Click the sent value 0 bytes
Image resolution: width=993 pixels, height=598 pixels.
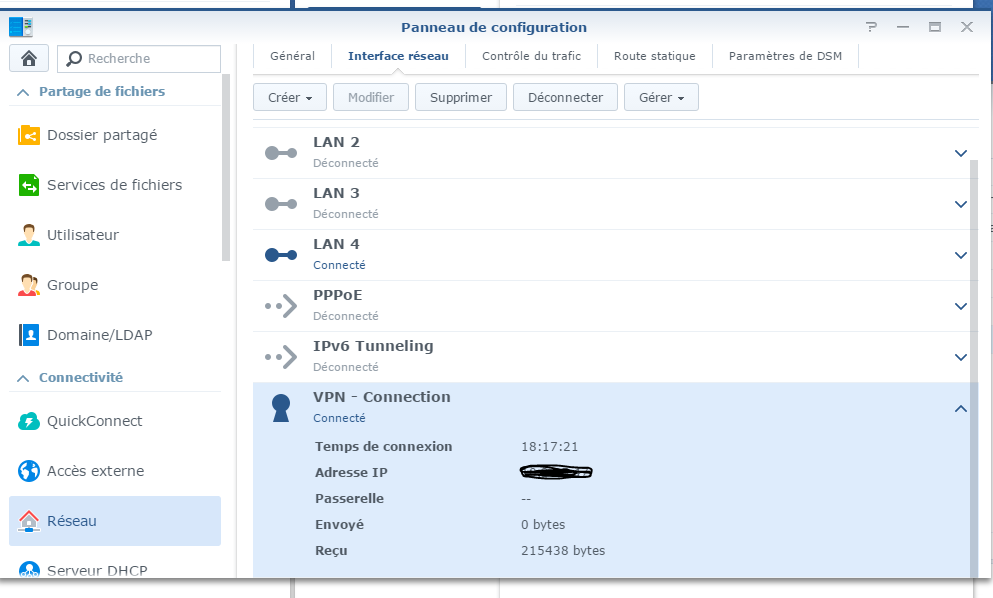[543, 525]
